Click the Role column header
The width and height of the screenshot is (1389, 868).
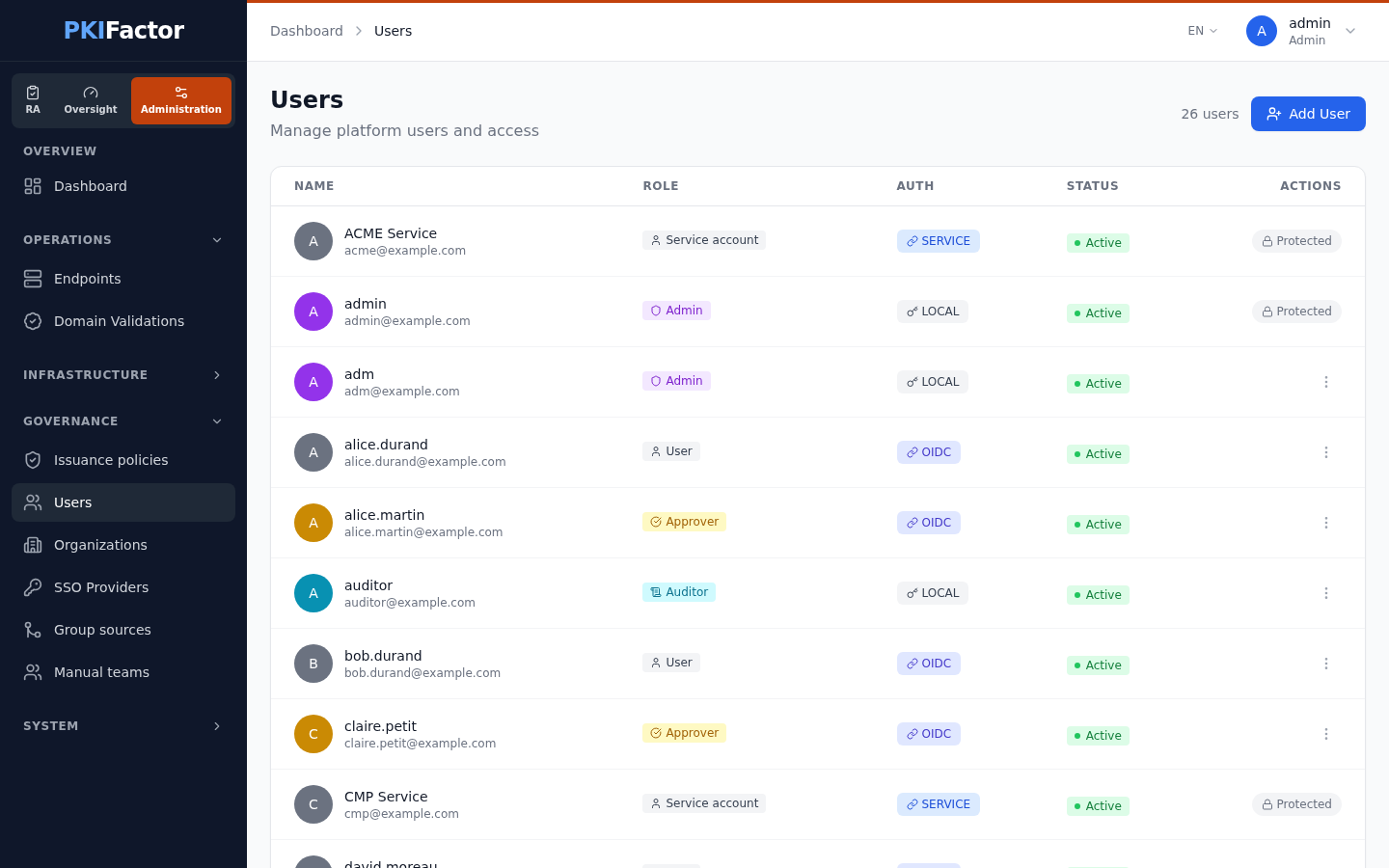click(x=661, y=186)
